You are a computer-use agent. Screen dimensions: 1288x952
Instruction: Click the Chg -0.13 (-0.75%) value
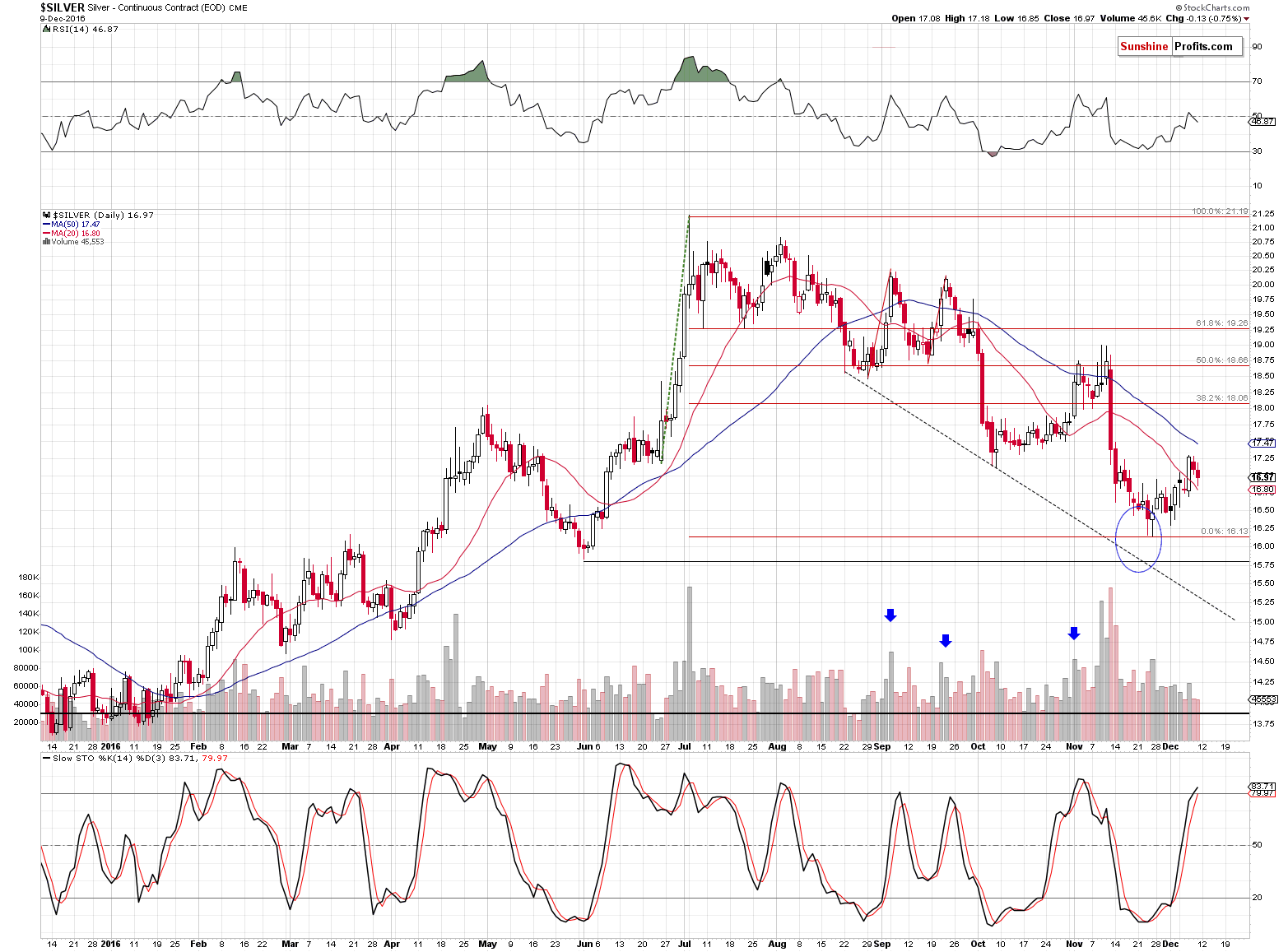click(1203, 18)
